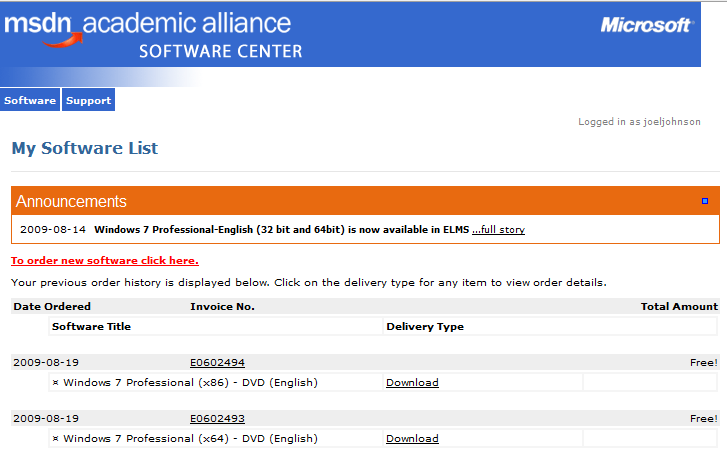Image resolution: width=727 pixels, height=465 pixels.
Task: Click the 'Software Title' column header
Action: [91, 326]
